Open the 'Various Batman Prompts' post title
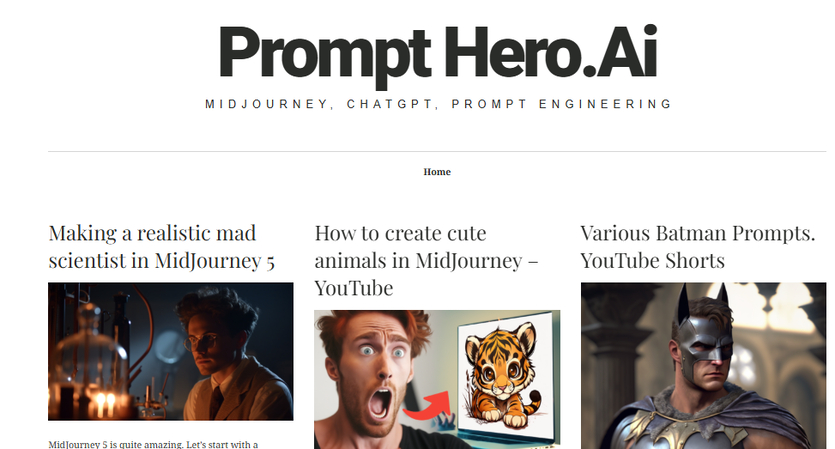Viewport: 835px width, 449px height. [698, 247]
